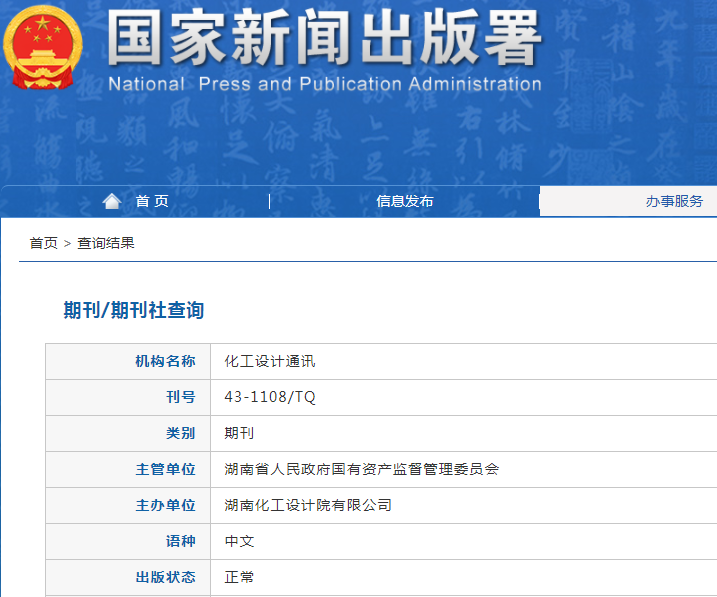Click the 出版状态 value 正常

pyautogui.click(x=239, y=577)
